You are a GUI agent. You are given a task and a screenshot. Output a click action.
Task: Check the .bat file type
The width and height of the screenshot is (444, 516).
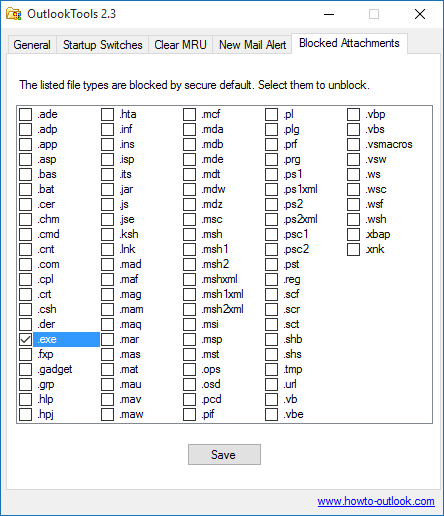[x=25, y=189]
